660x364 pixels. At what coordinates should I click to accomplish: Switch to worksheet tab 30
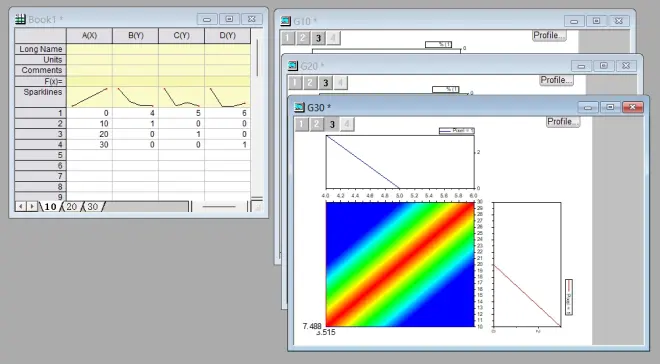tap(93, 207)
